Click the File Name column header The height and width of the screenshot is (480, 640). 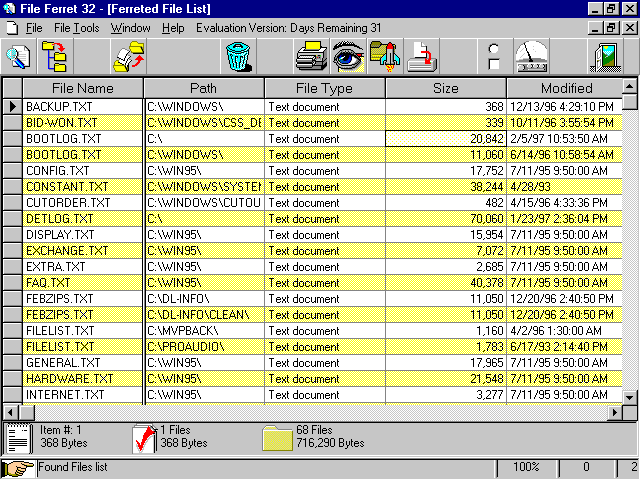tap(83, 89)
